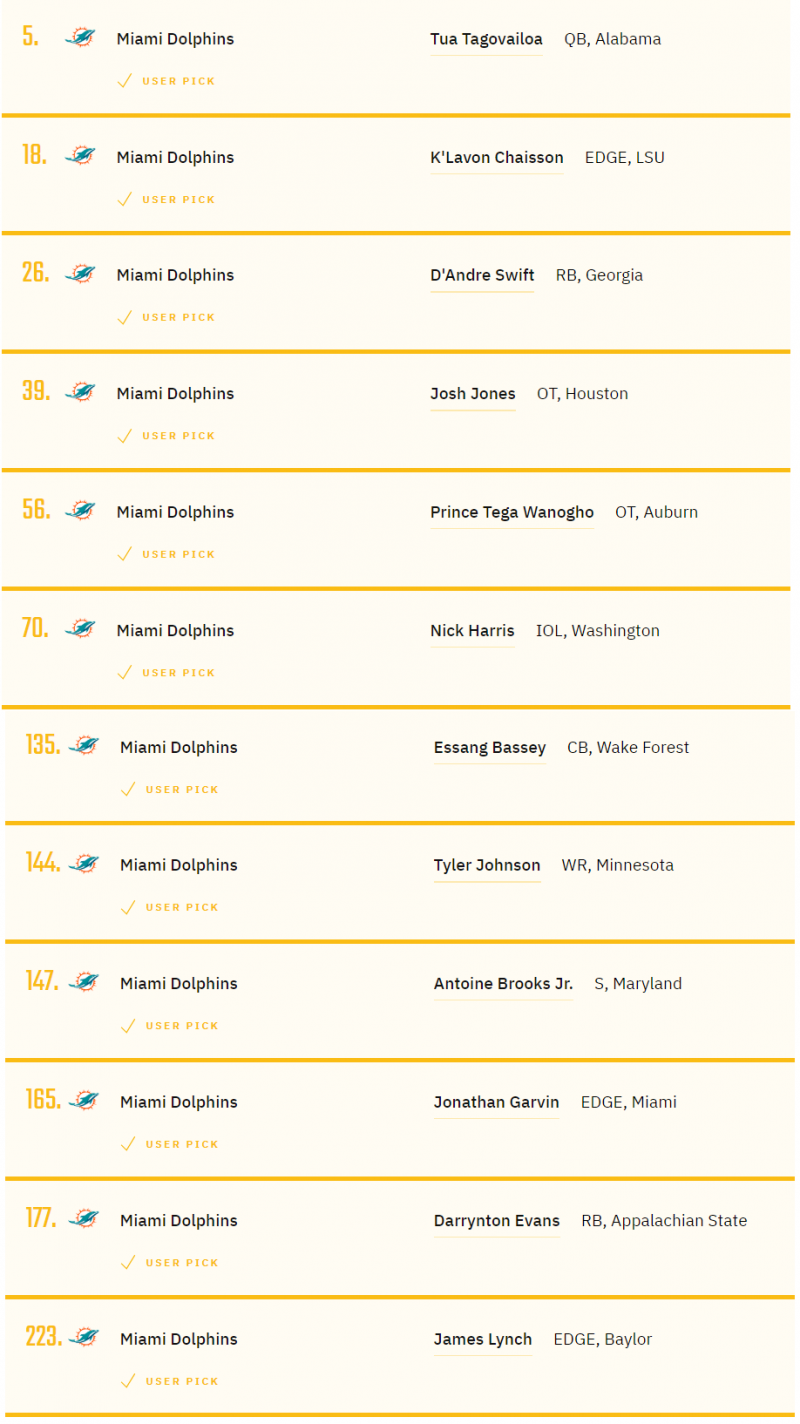
Task: Click the Dolphins logo beside pick 26
Action: 80,274
